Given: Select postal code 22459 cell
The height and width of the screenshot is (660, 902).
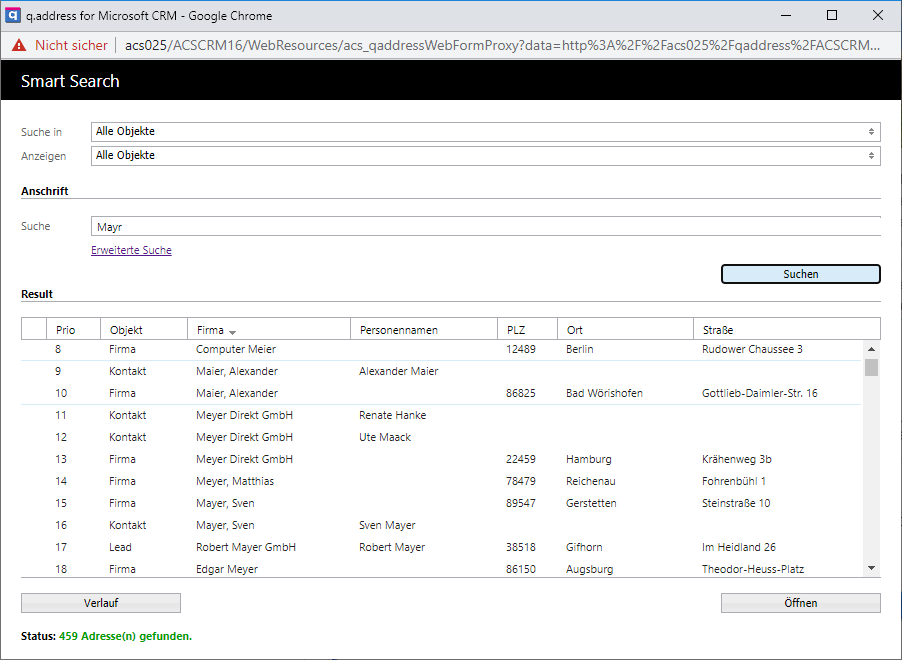Looking at the screenshot, I should pyautogui.click(x=521, y=459).
